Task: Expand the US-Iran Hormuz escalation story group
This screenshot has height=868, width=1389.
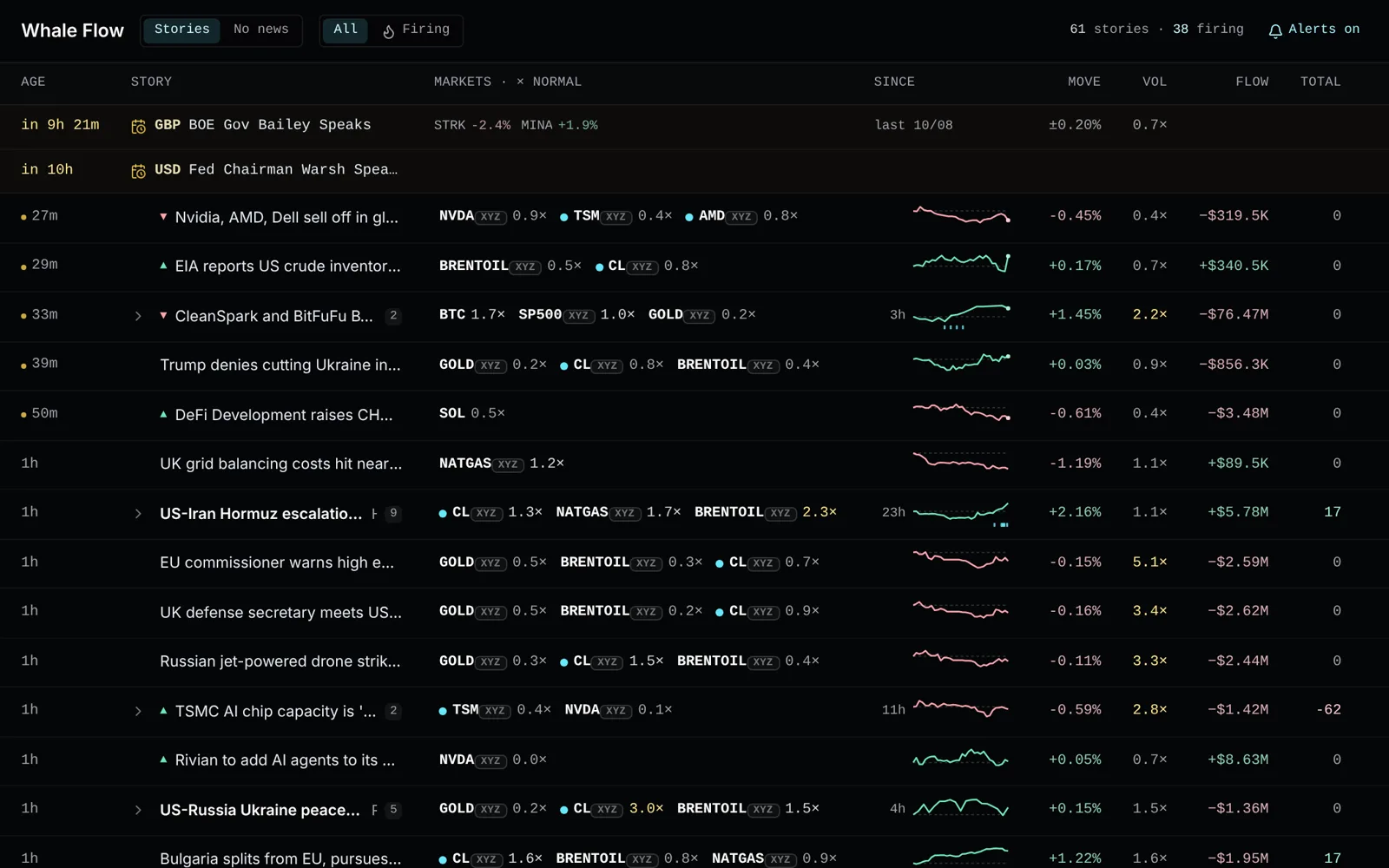Action: [x=138, y=514]
